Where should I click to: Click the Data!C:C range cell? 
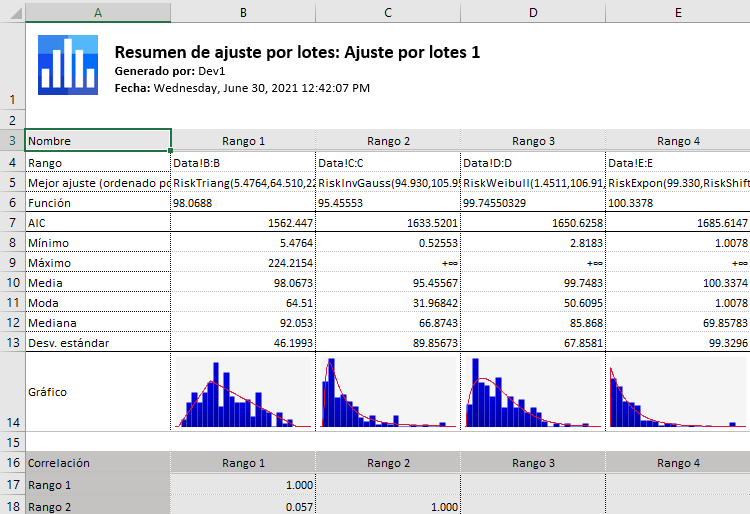pos(388,162)
